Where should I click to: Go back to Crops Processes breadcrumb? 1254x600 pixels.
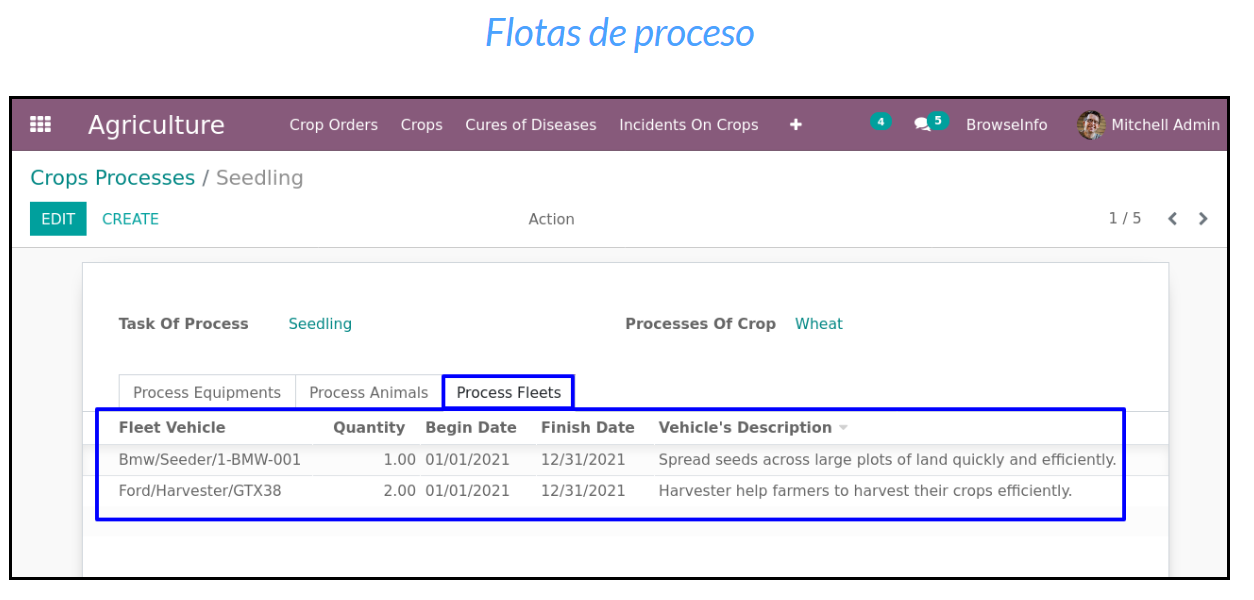click(112, 178)
